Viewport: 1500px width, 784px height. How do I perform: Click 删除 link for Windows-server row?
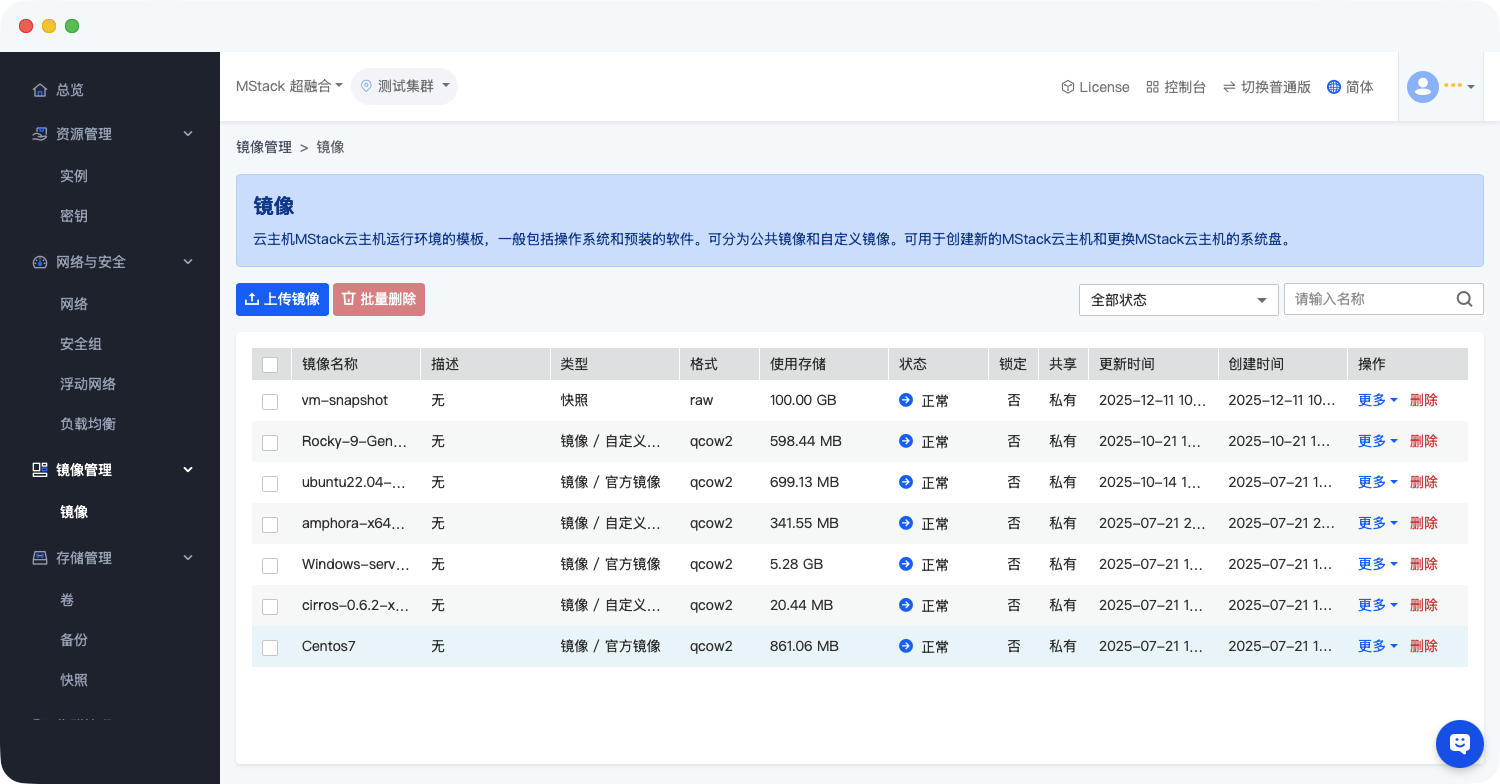[1423, 564]
